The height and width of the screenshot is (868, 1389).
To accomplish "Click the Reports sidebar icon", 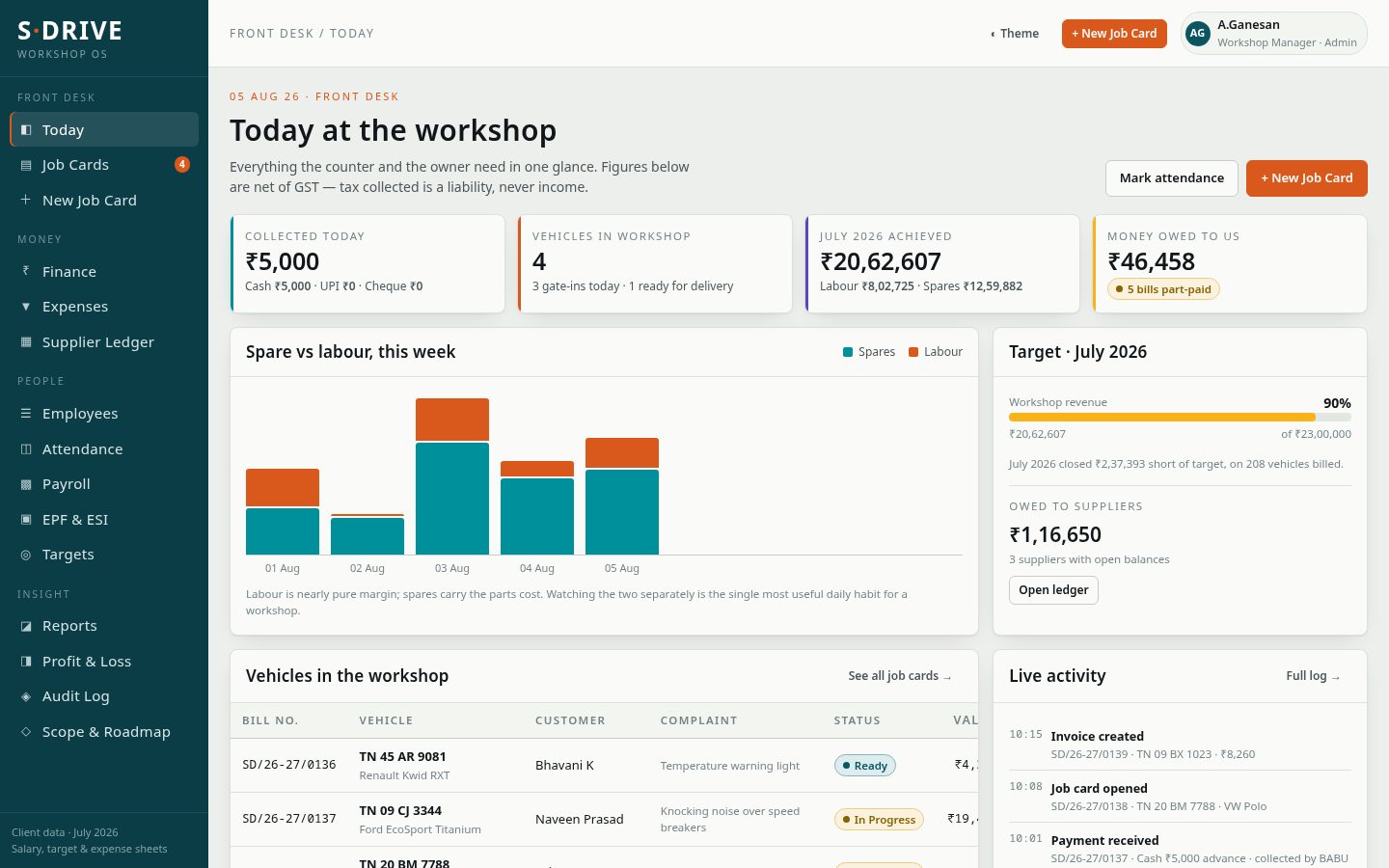I will click(26, 626).
